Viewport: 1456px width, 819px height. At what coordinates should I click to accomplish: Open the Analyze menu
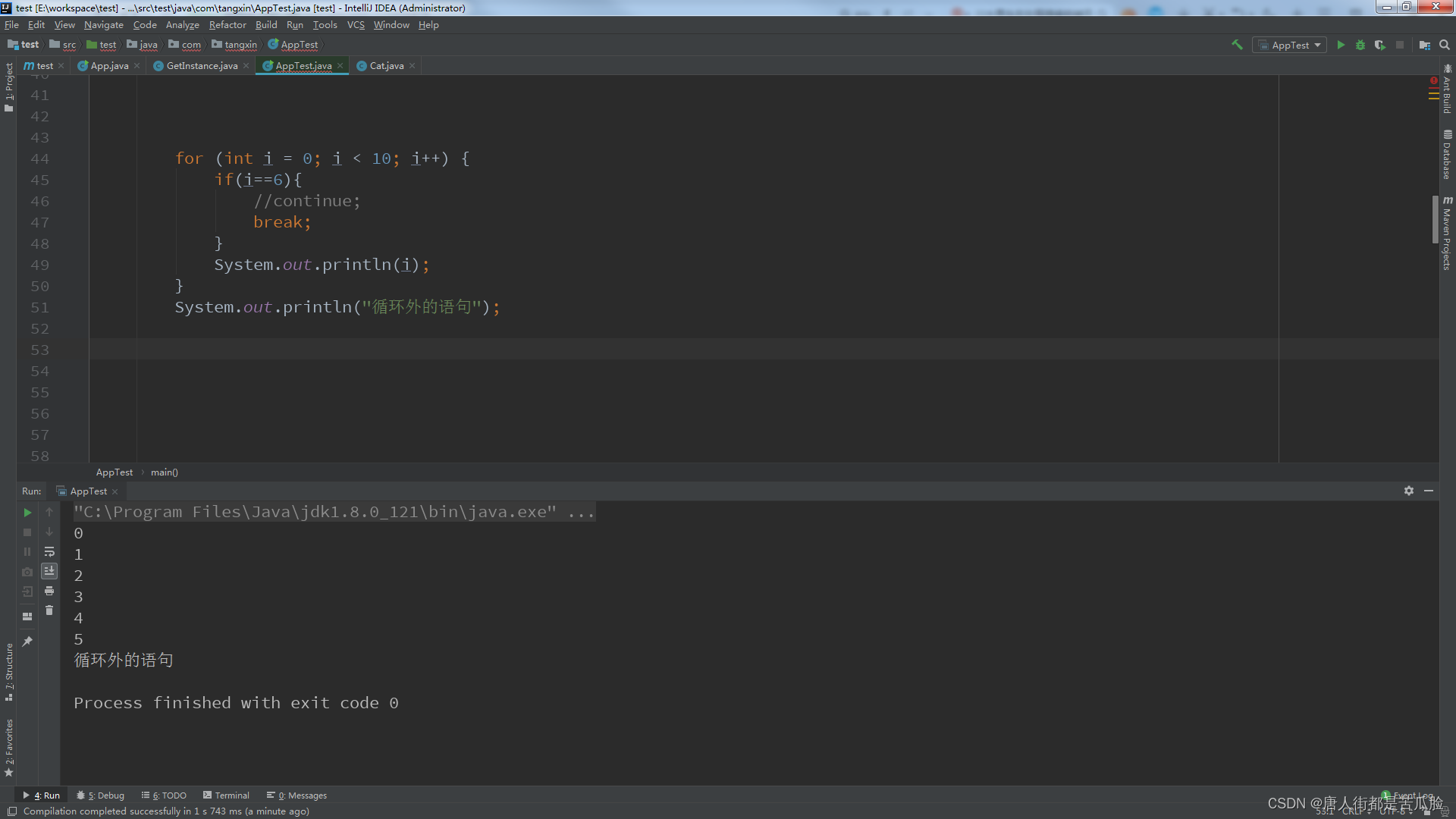point(182,25)
